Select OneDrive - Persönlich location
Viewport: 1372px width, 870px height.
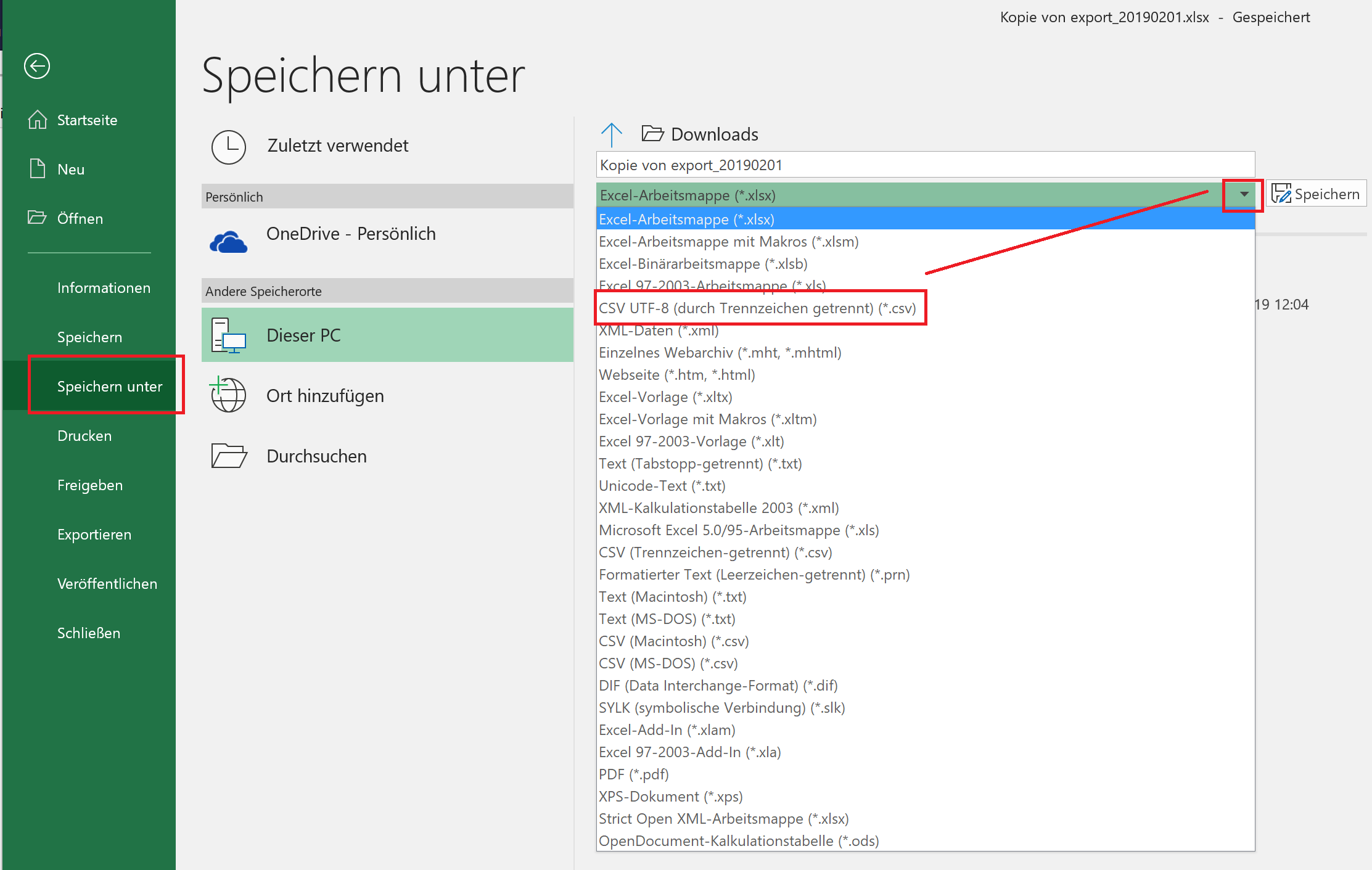[x=387, y=242]
